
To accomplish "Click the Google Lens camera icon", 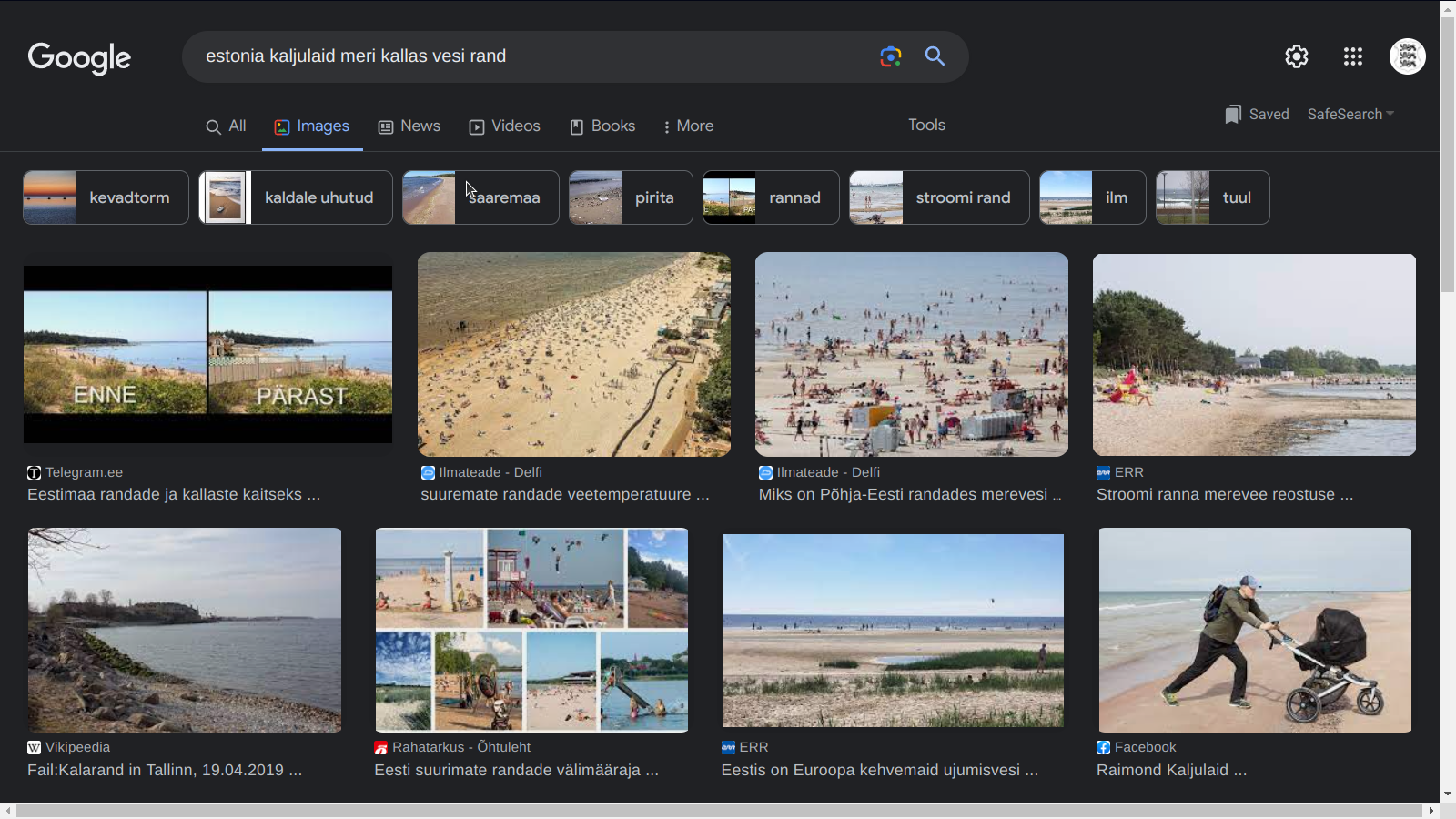I will 890,56.
